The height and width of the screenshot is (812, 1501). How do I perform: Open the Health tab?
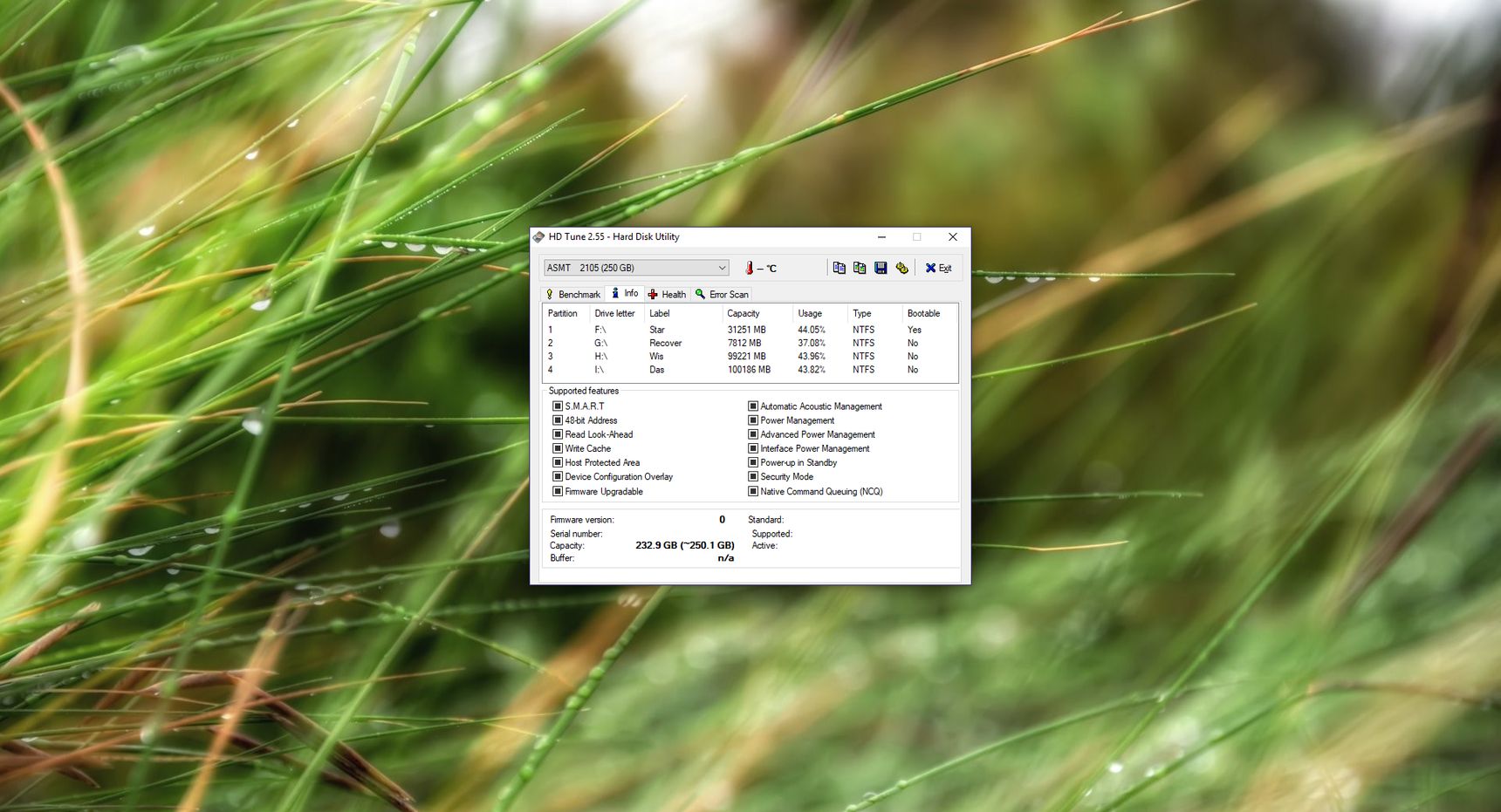click(667, 295)
